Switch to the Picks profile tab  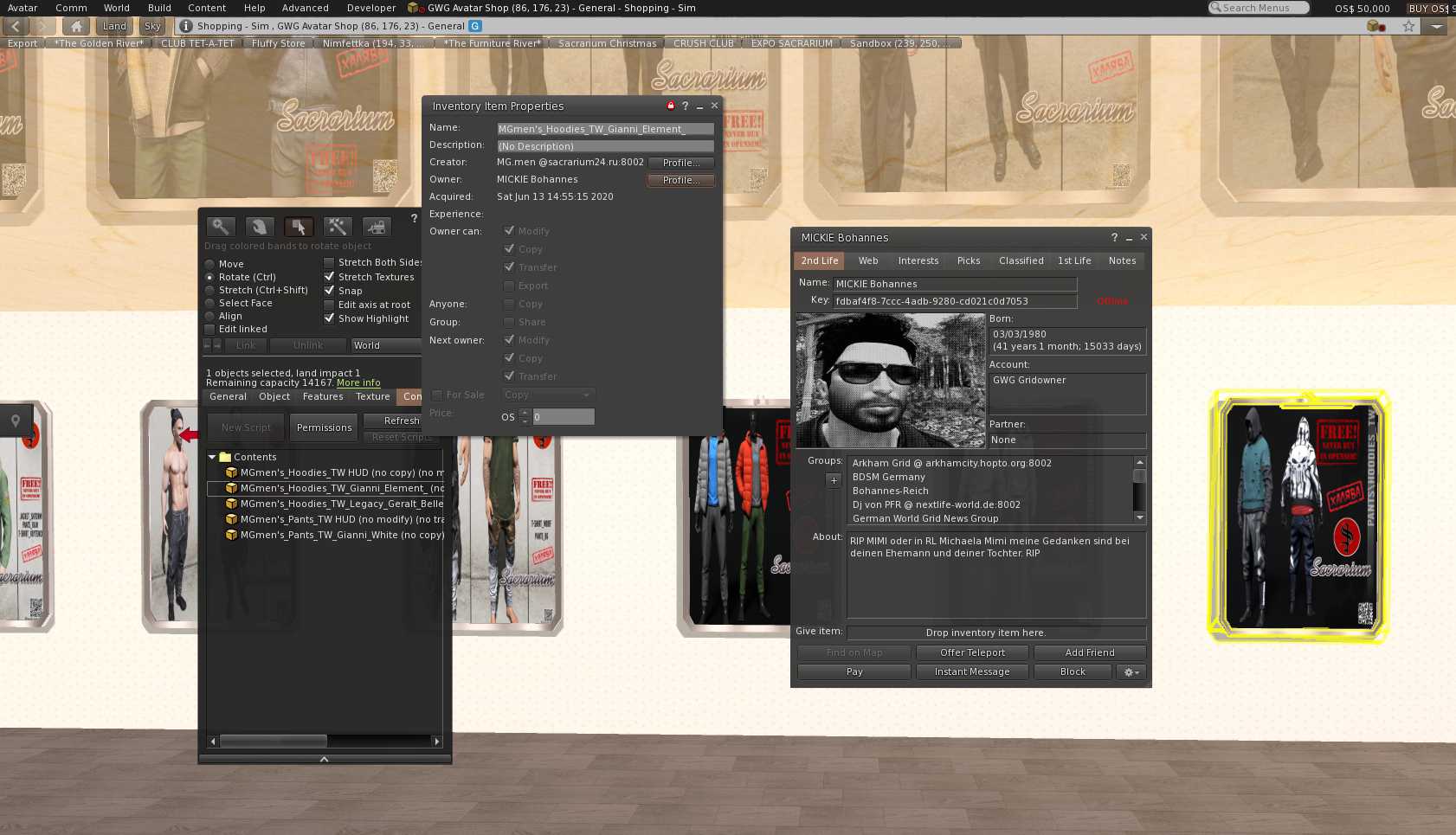point(969,260)
